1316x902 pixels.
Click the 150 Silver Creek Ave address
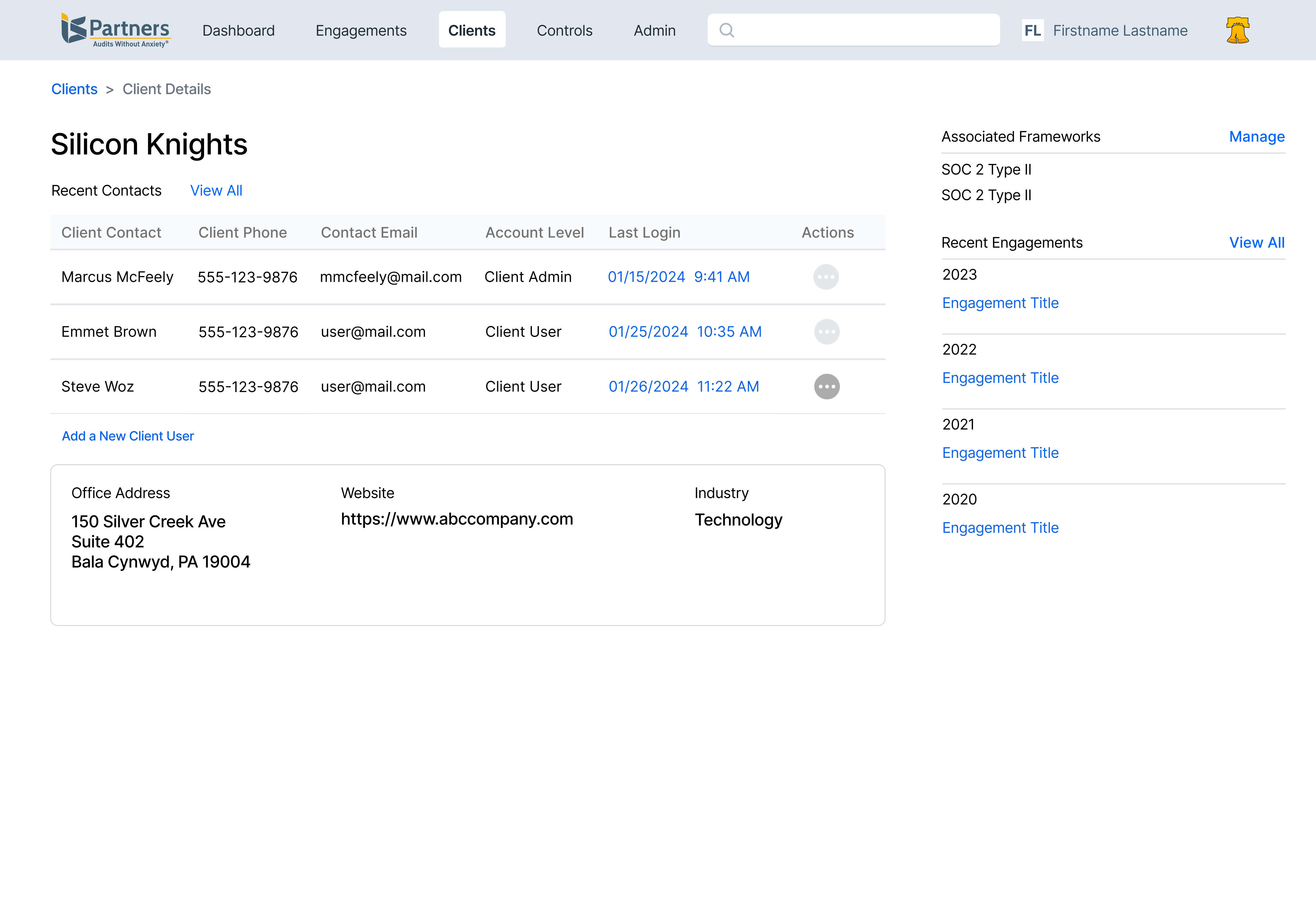coord(148,522)
